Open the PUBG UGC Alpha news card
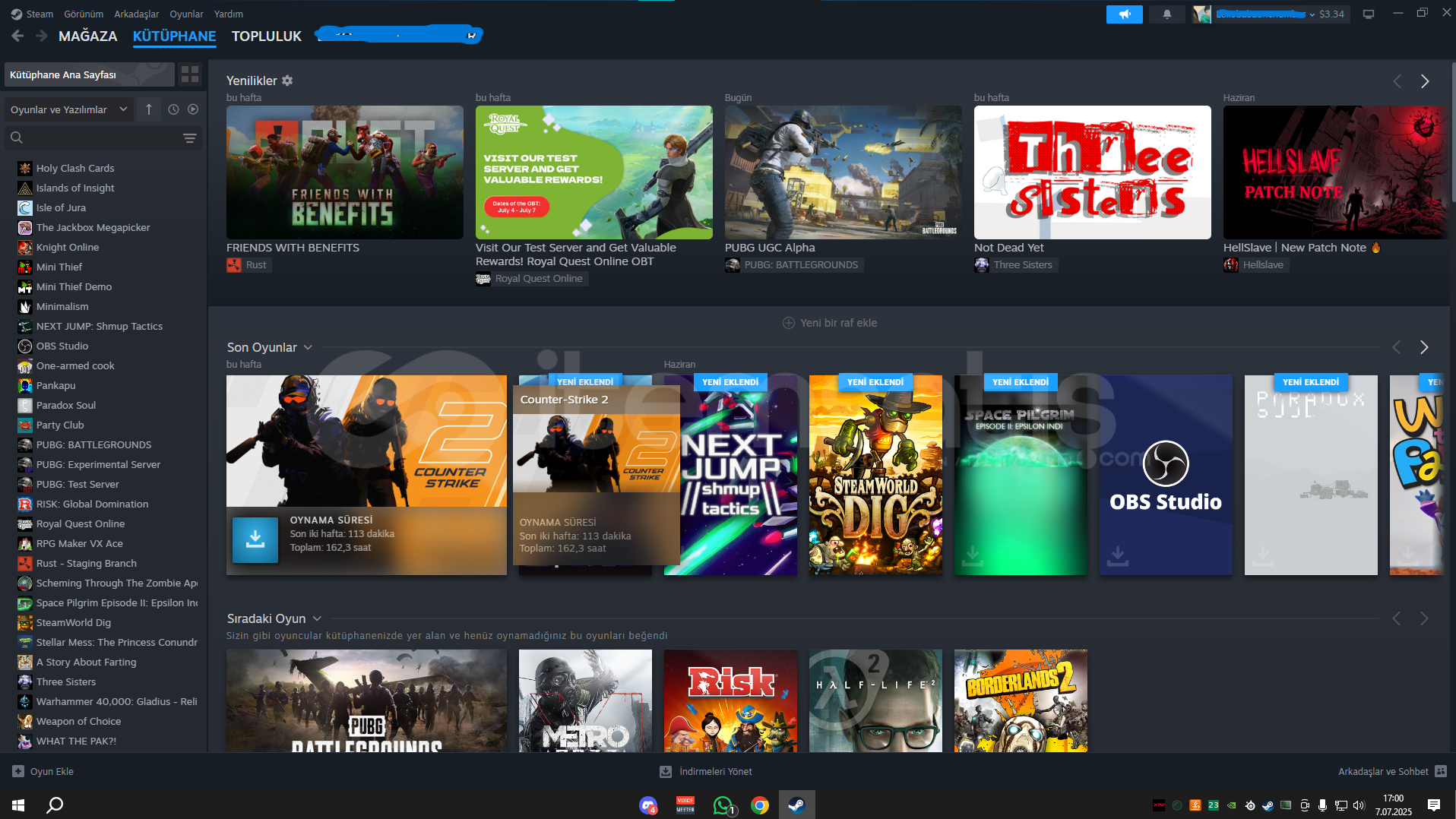Image resolution: width=1456 pixels, height=819 pixels. 843,172
